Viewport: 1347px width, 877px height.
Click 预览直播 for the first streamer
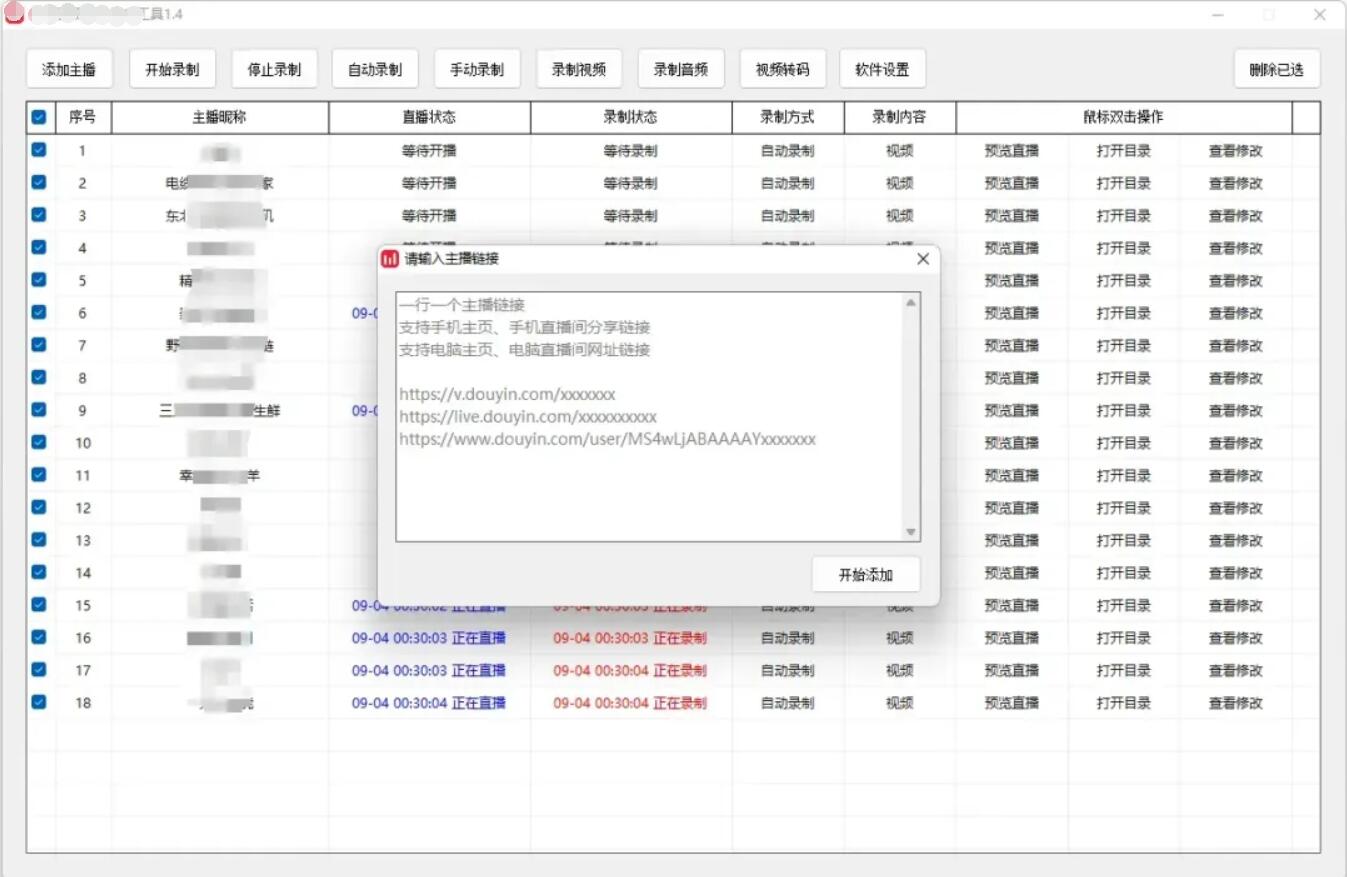(1013, 150)
